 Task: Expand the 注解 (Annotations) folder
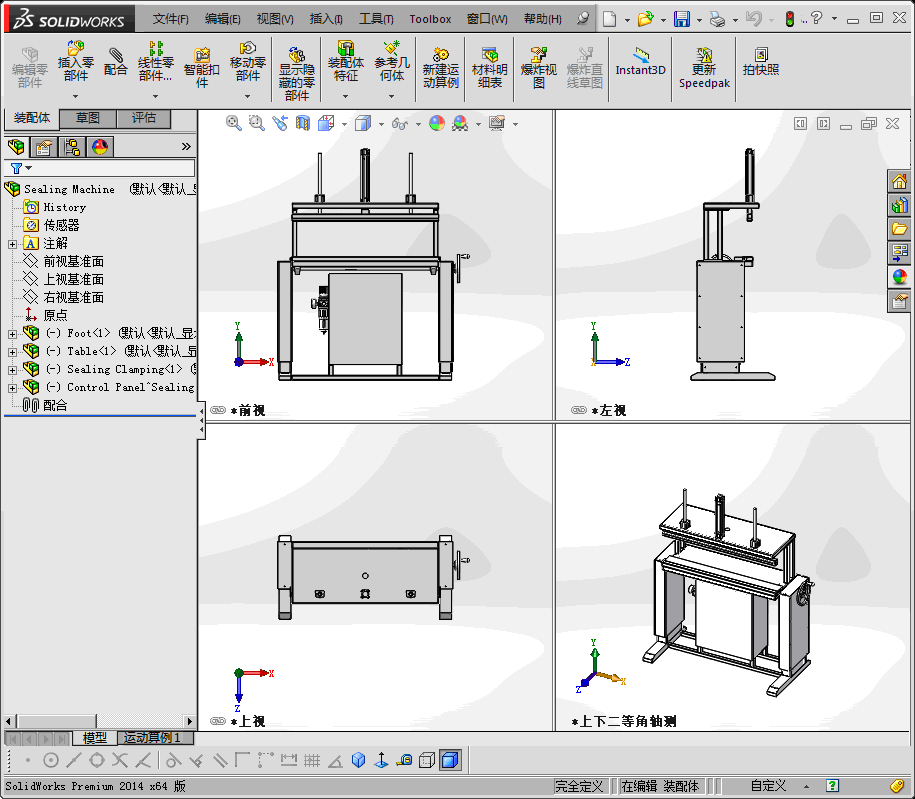coord(12,243)
